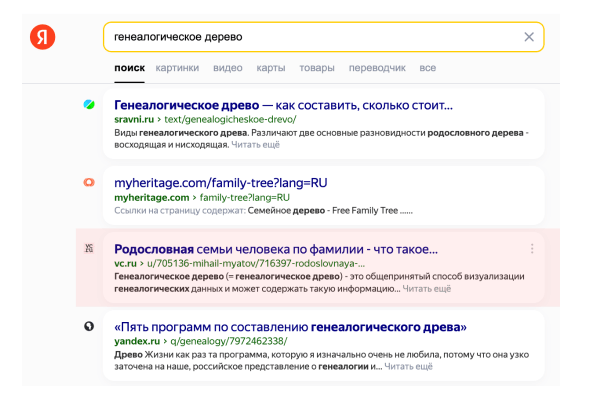Open the товары tab

point(317,68)
